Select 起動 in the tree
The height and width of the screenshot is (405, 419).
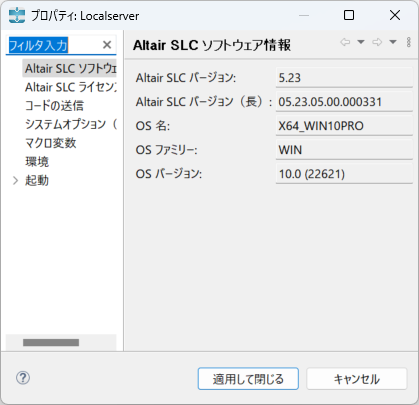pos(37,180)
